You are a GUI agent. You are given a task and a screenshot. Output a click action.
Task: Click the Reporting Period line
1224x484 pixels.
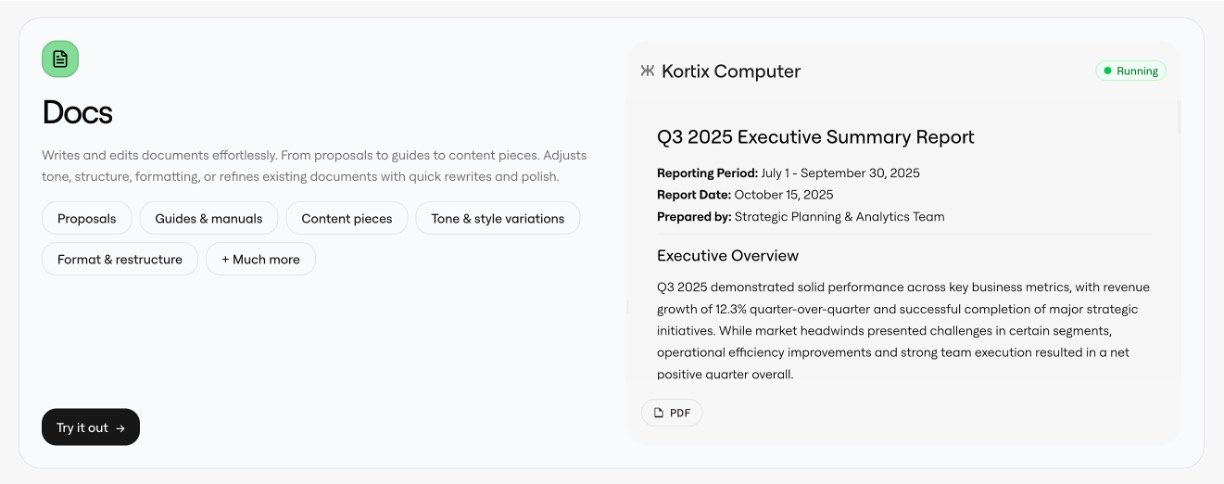click(788, 173)
